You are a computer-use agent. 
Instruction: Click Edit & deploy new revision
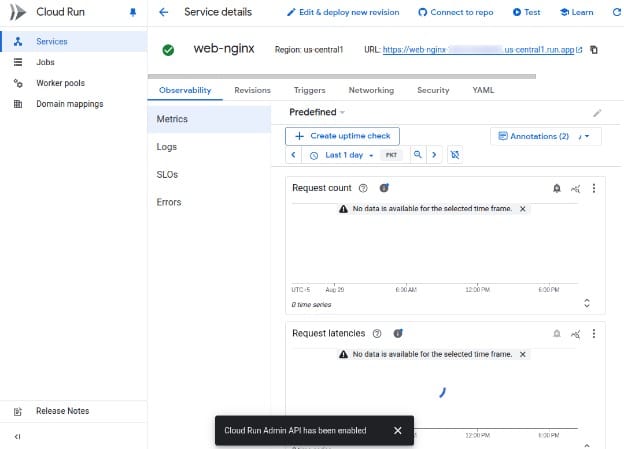[x=343, y=12]
